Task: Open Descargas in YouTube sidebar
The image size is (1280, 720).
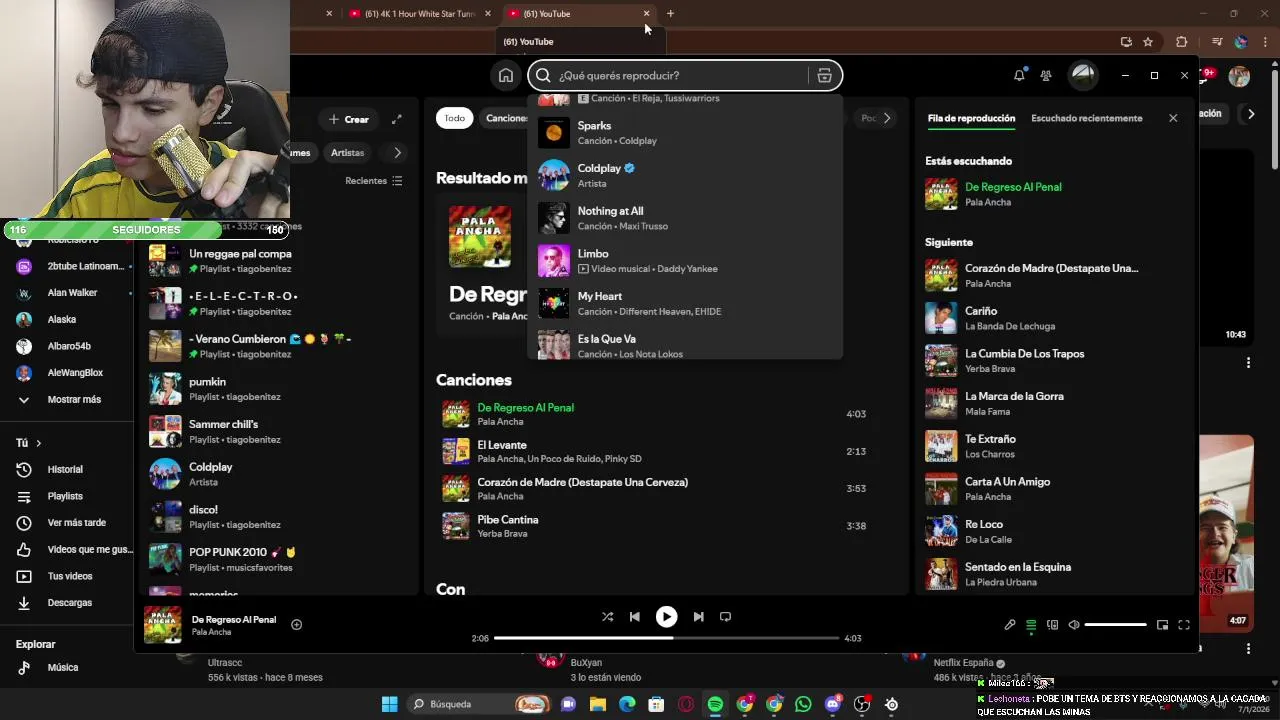Action: 70,603
